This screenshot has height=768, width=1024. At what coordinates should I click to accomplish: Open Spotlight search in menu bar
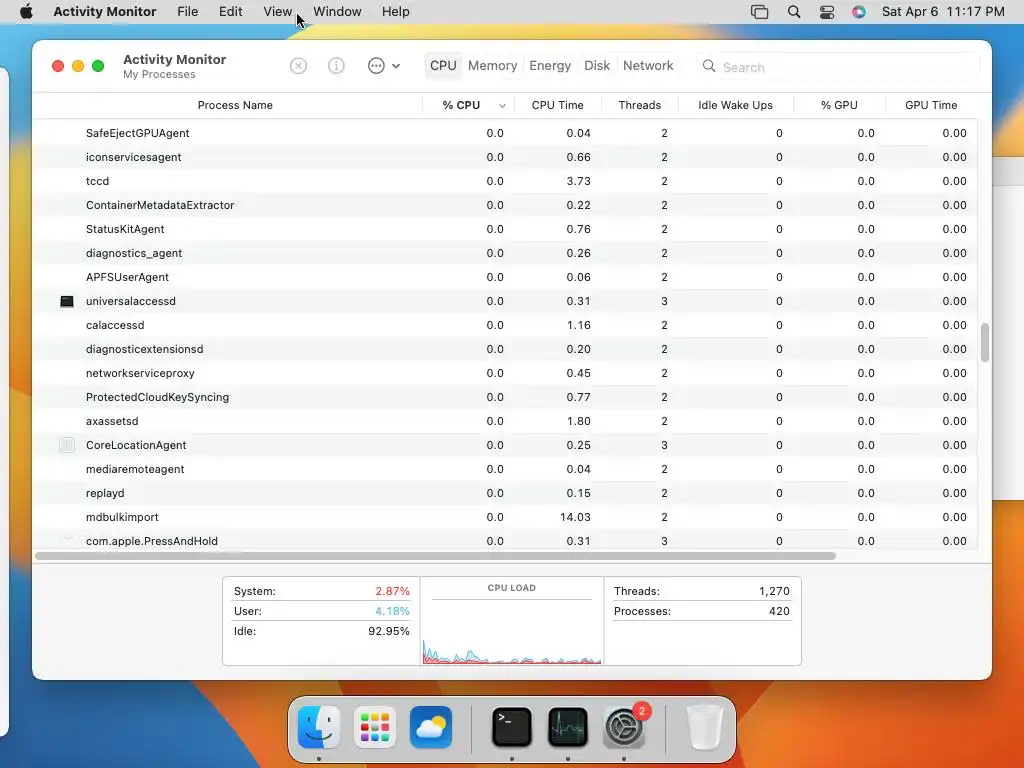[x=793, y=12]
